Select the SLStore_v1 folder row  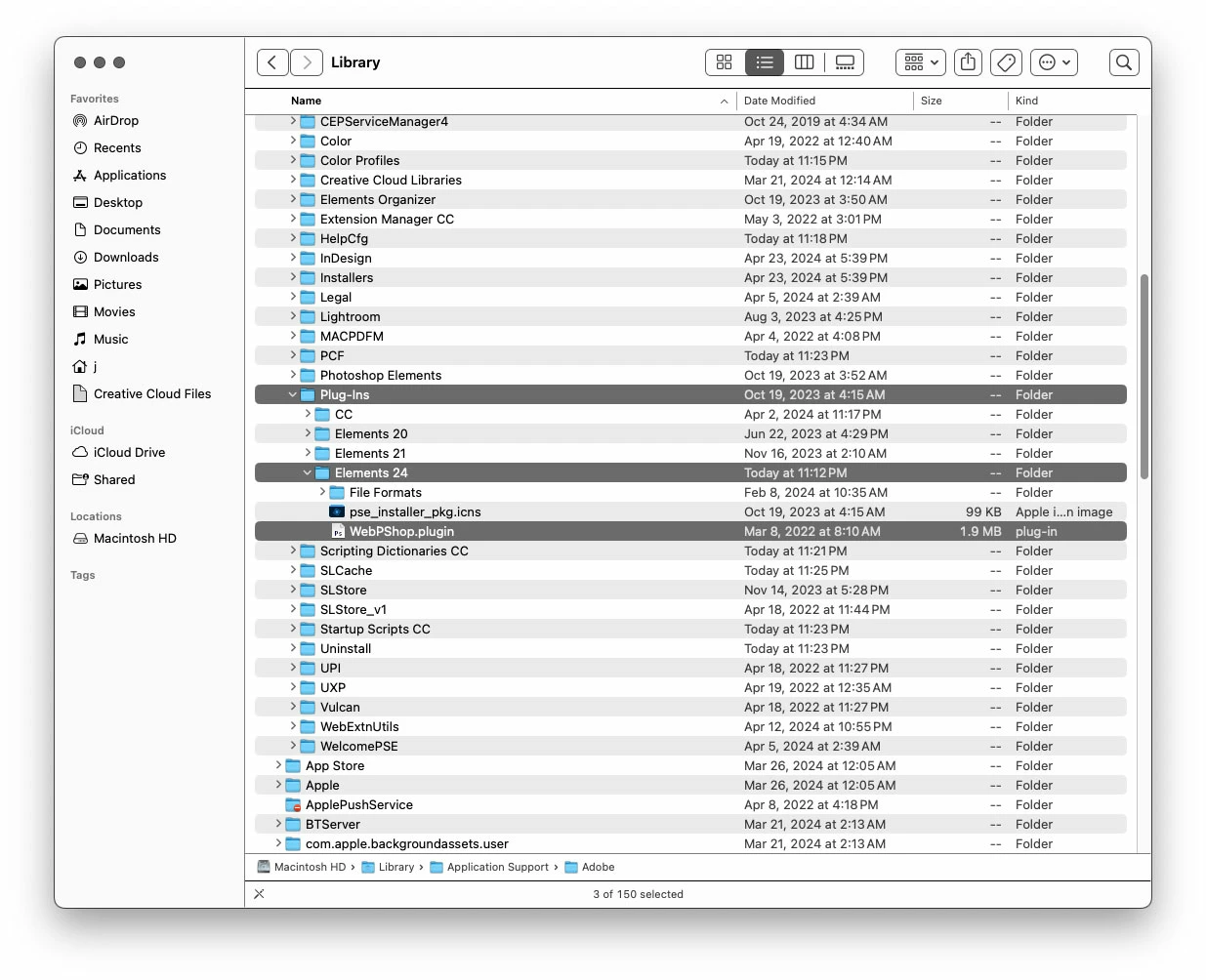(x=690, y=609)
